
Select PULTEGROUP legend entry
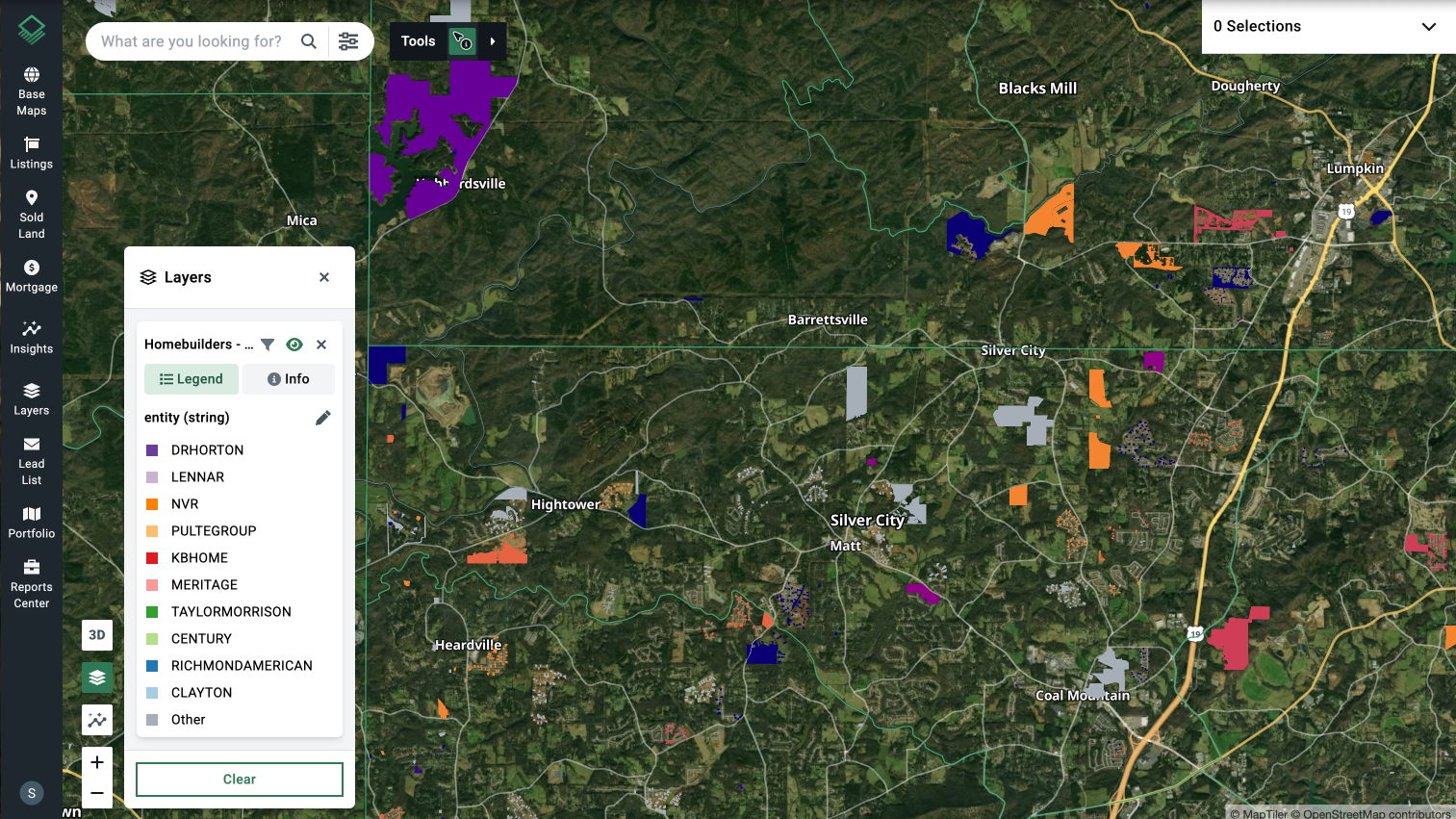(214, 531)
